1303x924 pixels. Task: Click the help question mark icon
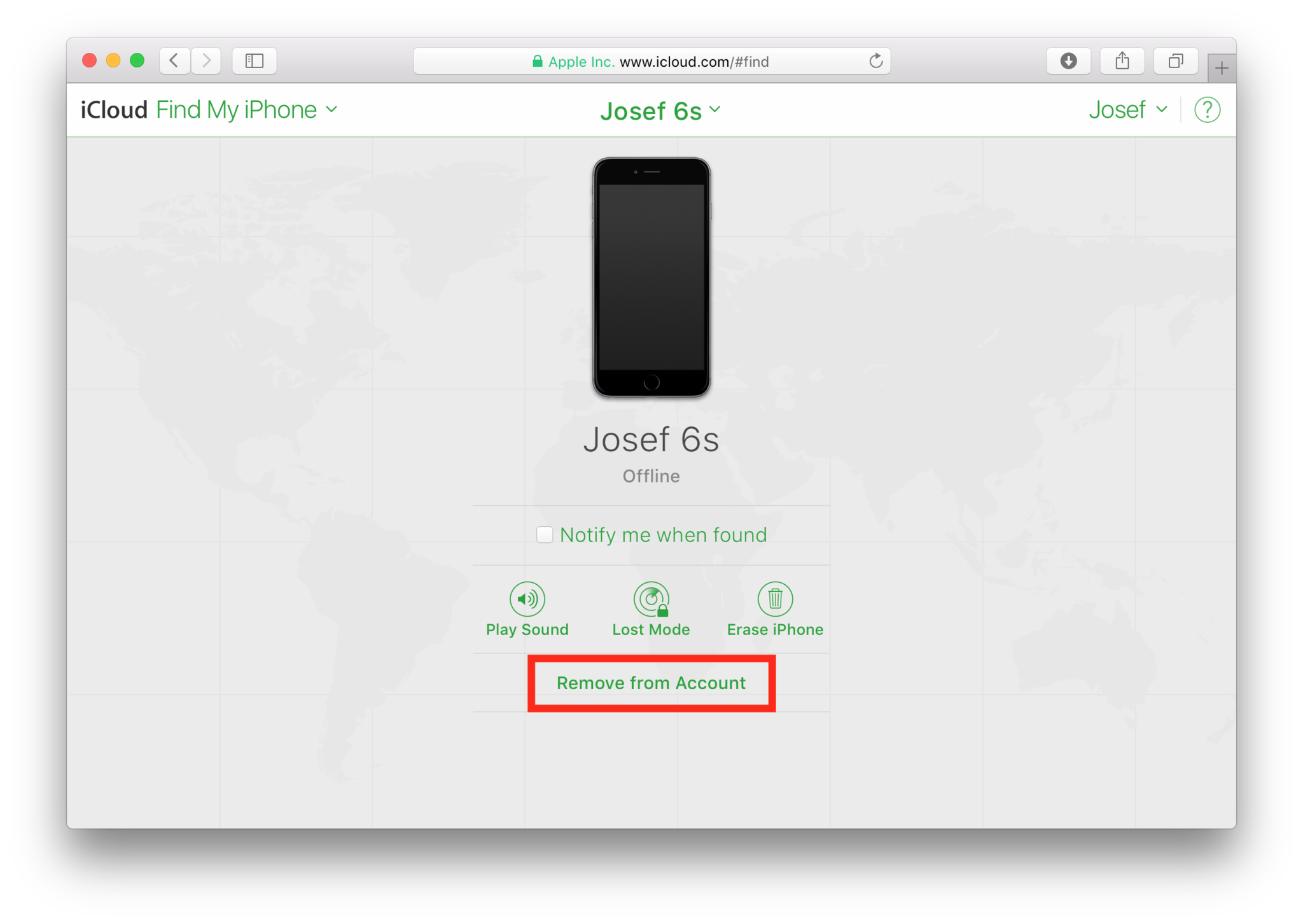coord(1207,109)
